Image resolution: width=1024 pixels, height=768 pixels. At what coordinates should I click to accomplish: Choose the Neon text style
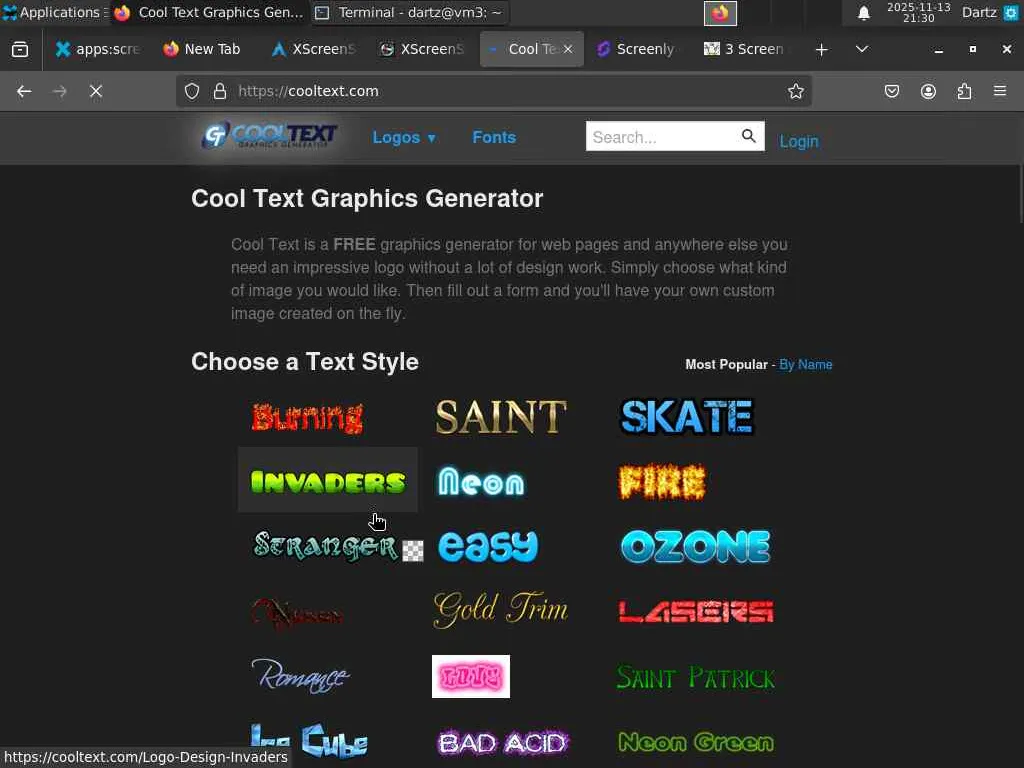481,481
